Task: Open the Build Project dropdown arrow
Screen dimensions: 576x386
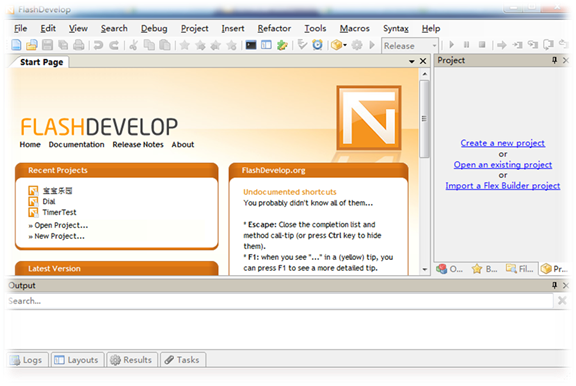Action: [x=345, y=46]
